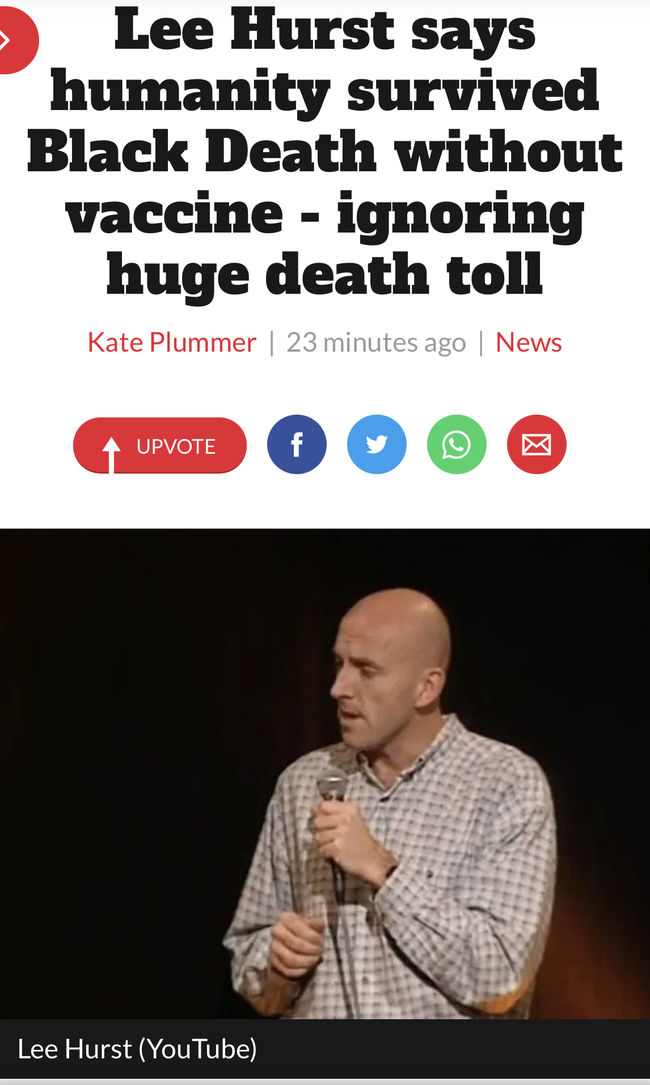Upvote this article
650x1085 pixels.
tap(160, 446)
